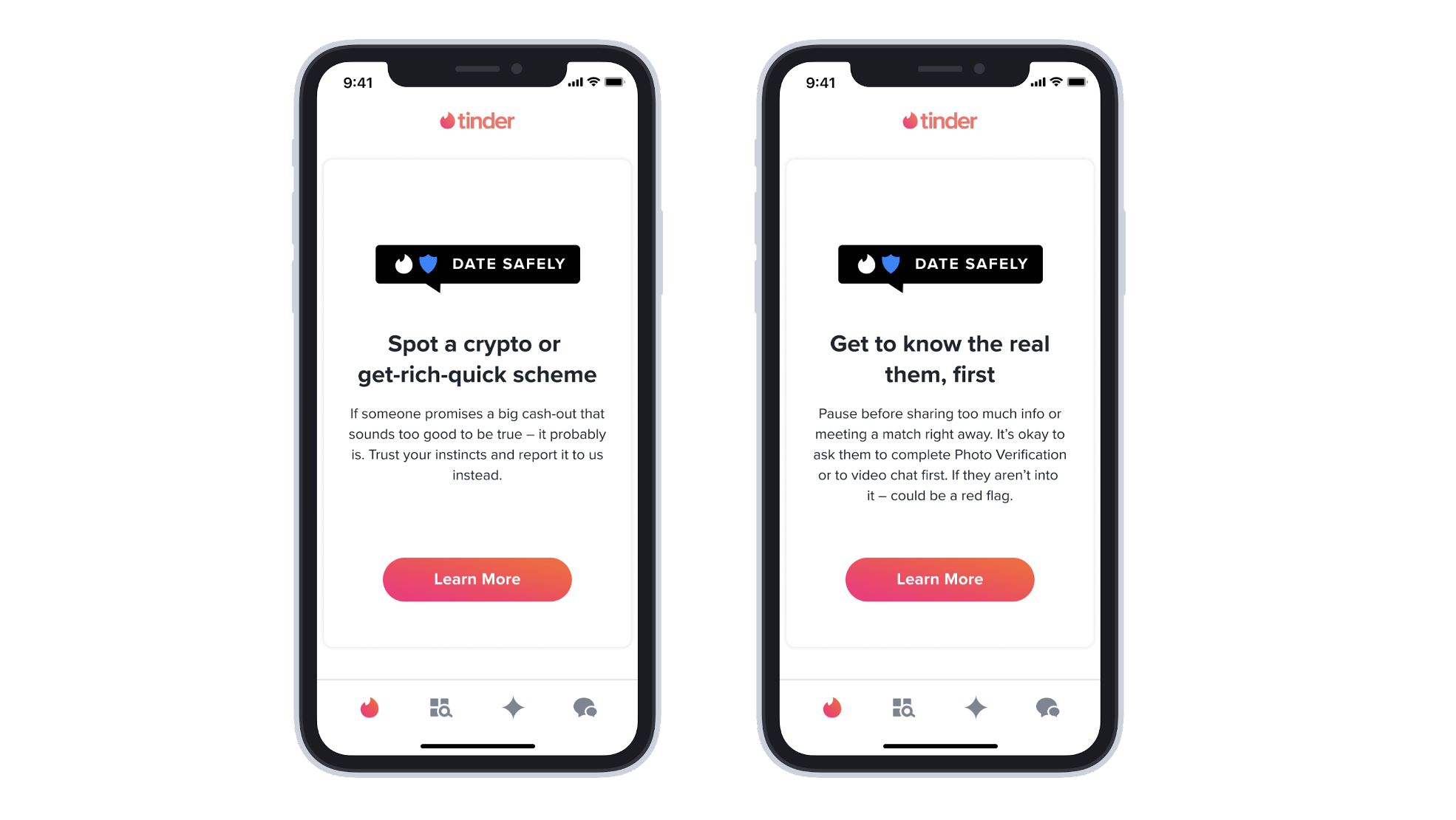1456x820 pixels.
Task: Open the messages chat bubble right
Action: coord(1046,708)
